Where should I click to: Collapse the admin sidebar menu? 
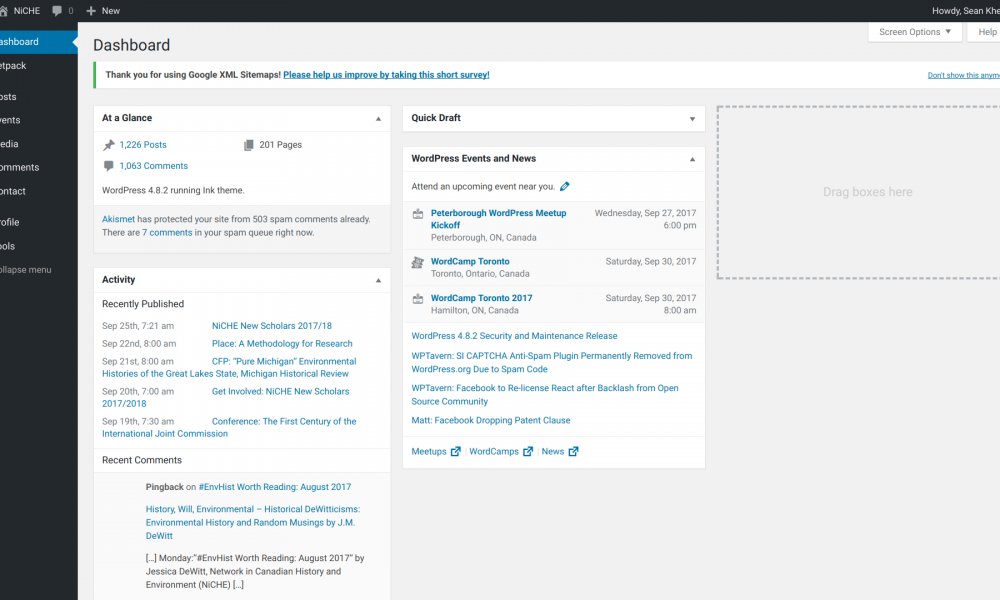26,270
